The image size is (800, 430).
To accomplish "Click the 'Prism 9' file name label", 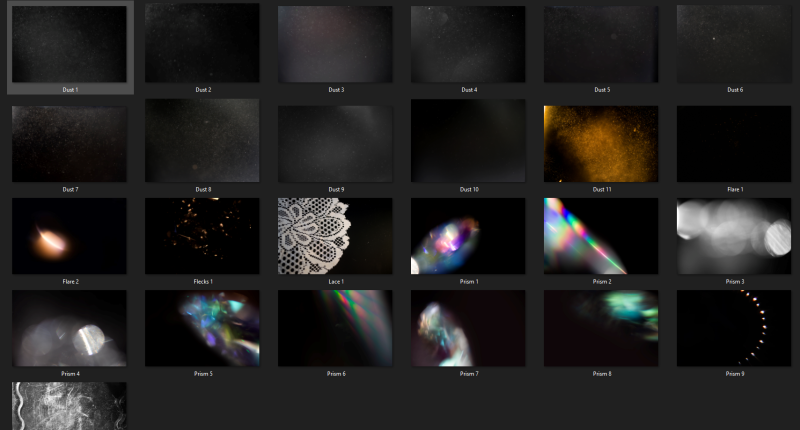I will tap(735, 374).
